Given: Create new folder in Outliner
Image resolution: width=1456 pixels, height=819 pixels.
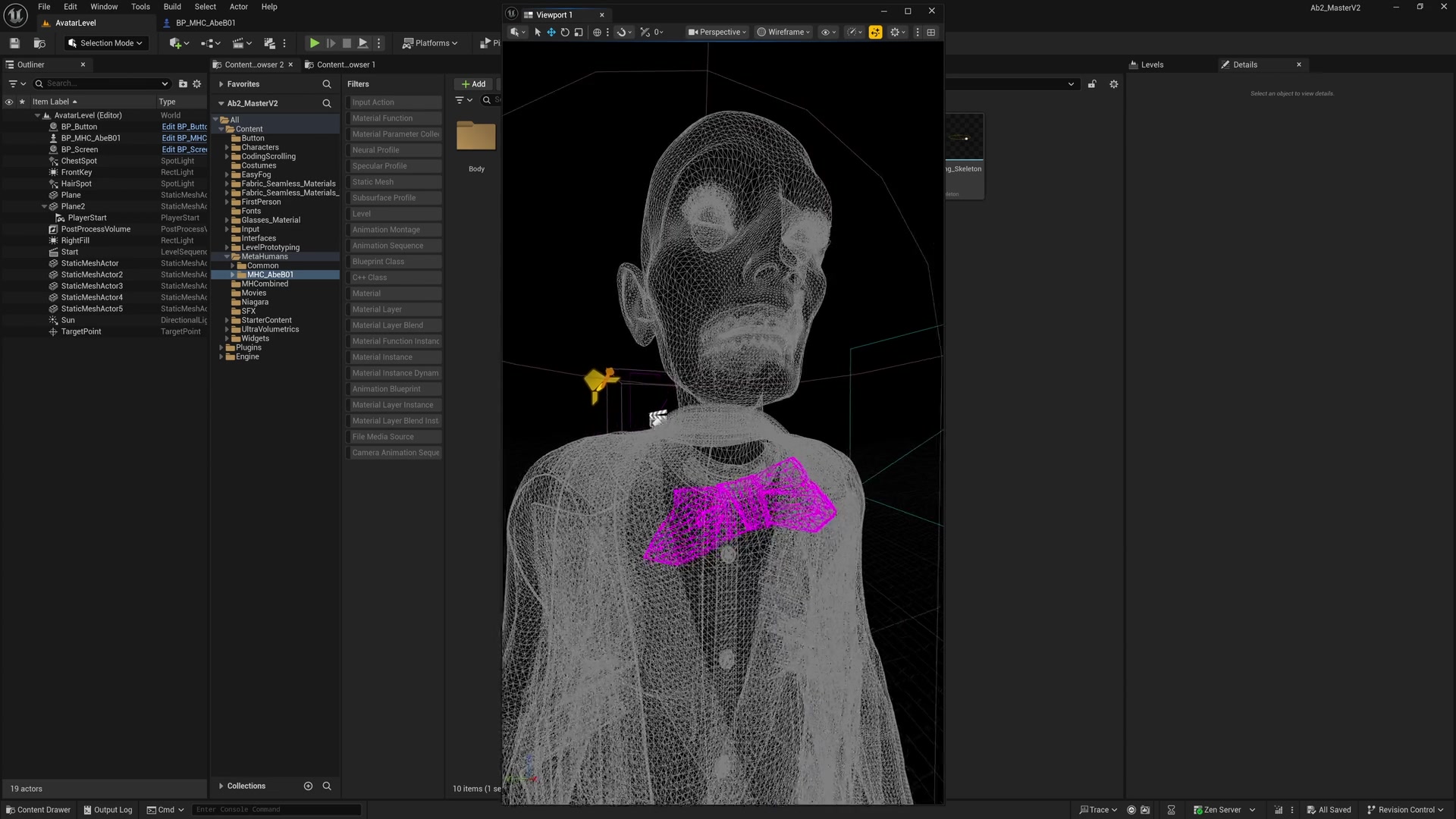Looking at the screenshot, I should click(183, 83).
